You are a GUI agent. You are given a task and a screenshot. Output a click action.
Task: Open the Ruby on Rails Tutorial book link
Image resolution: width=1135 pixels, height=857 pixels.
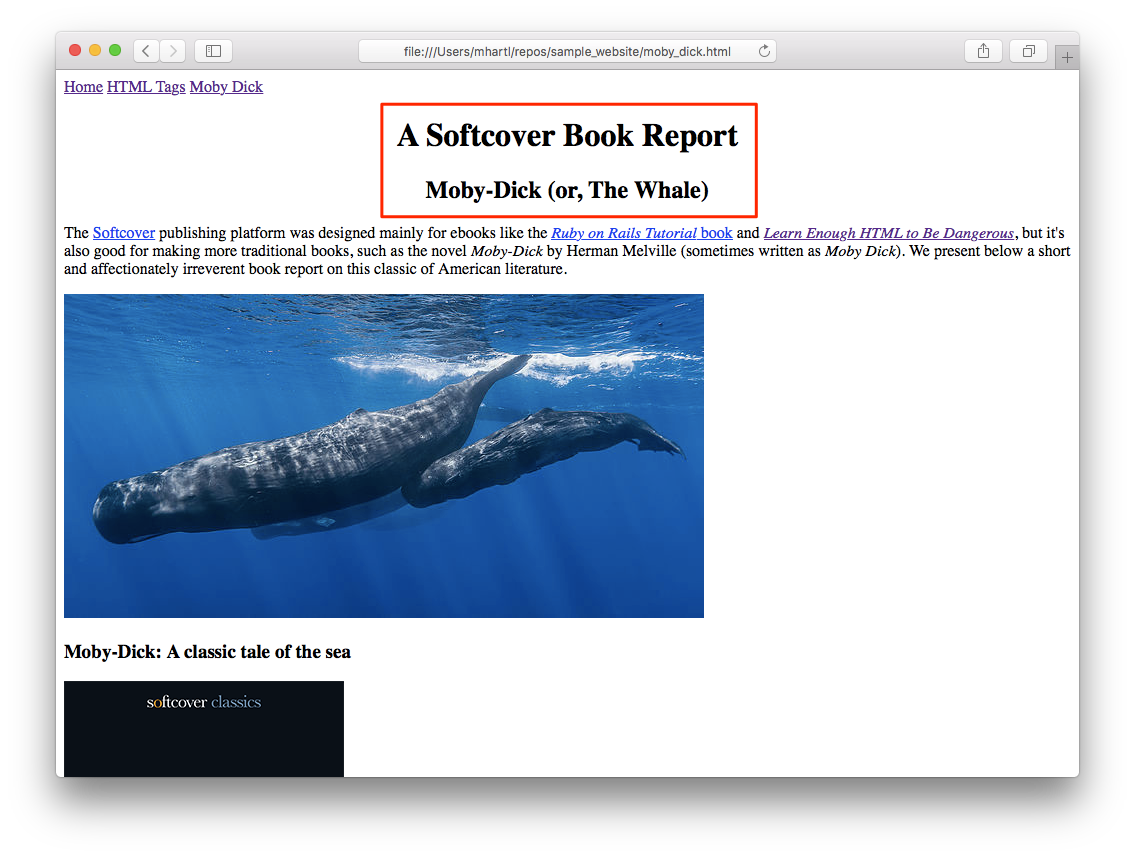pyautogui.click(x=642, y=233)
